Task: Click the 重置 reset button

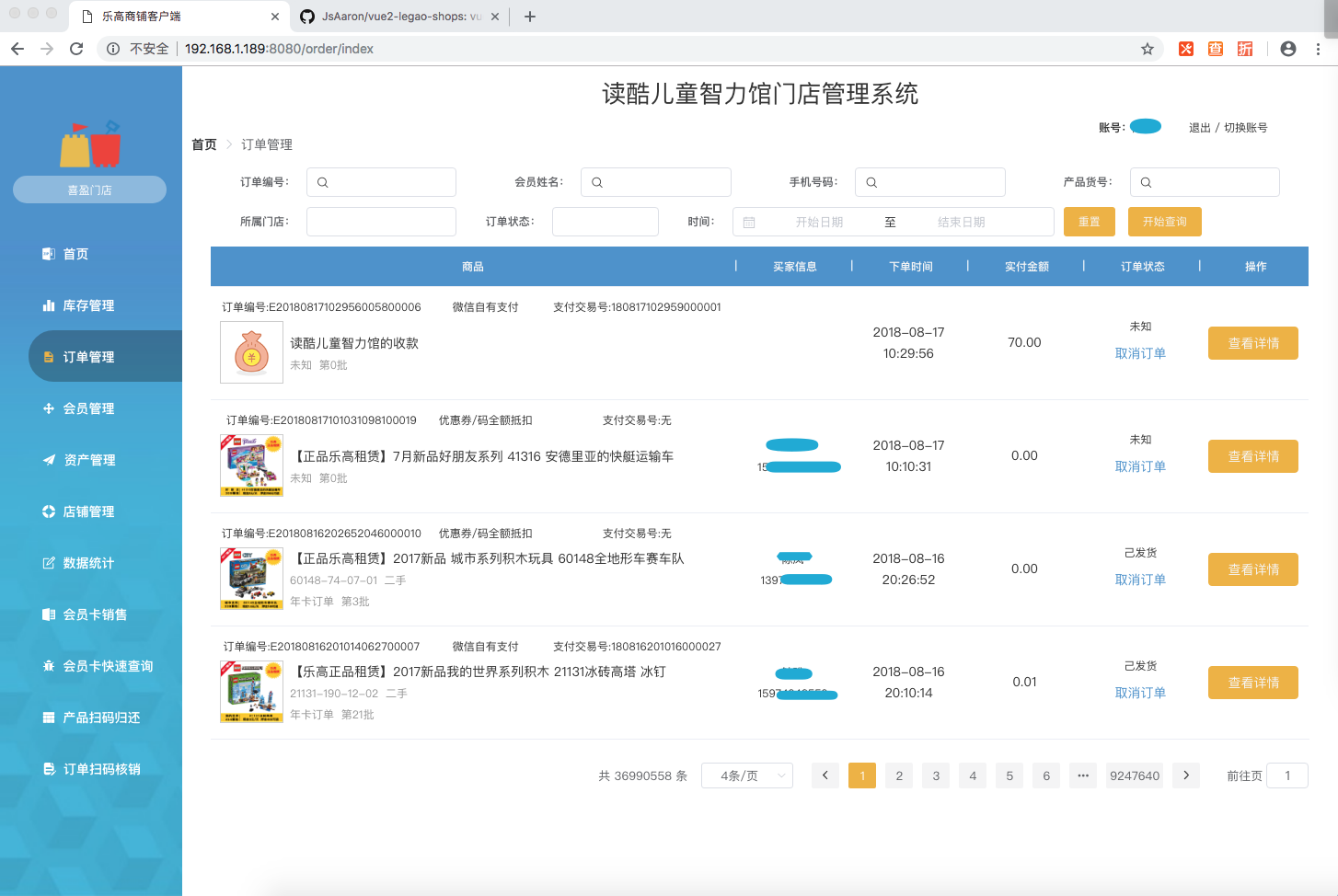Action: 1090,222
